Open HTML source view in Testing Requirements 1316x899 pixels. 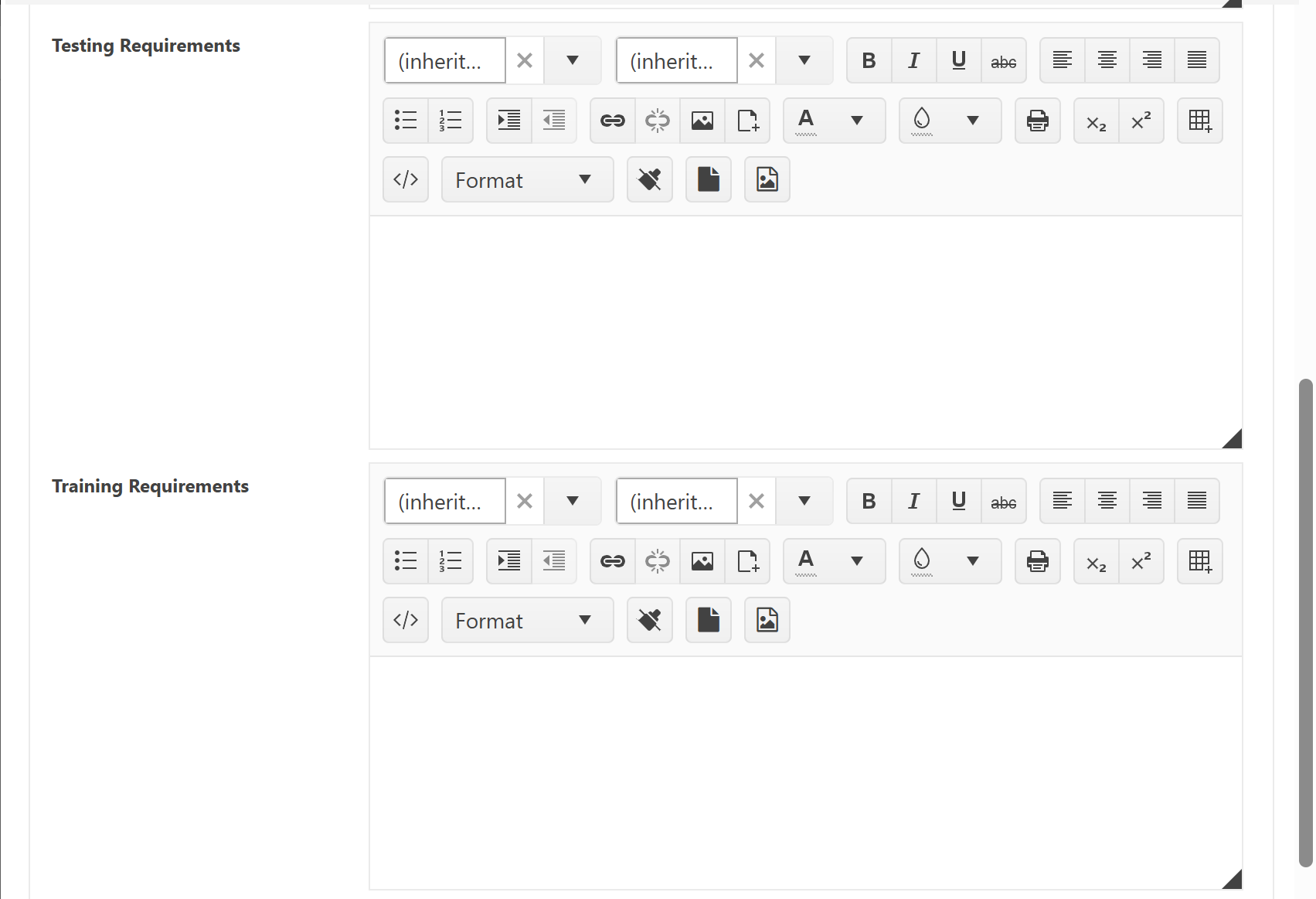(x=406, y=179)
